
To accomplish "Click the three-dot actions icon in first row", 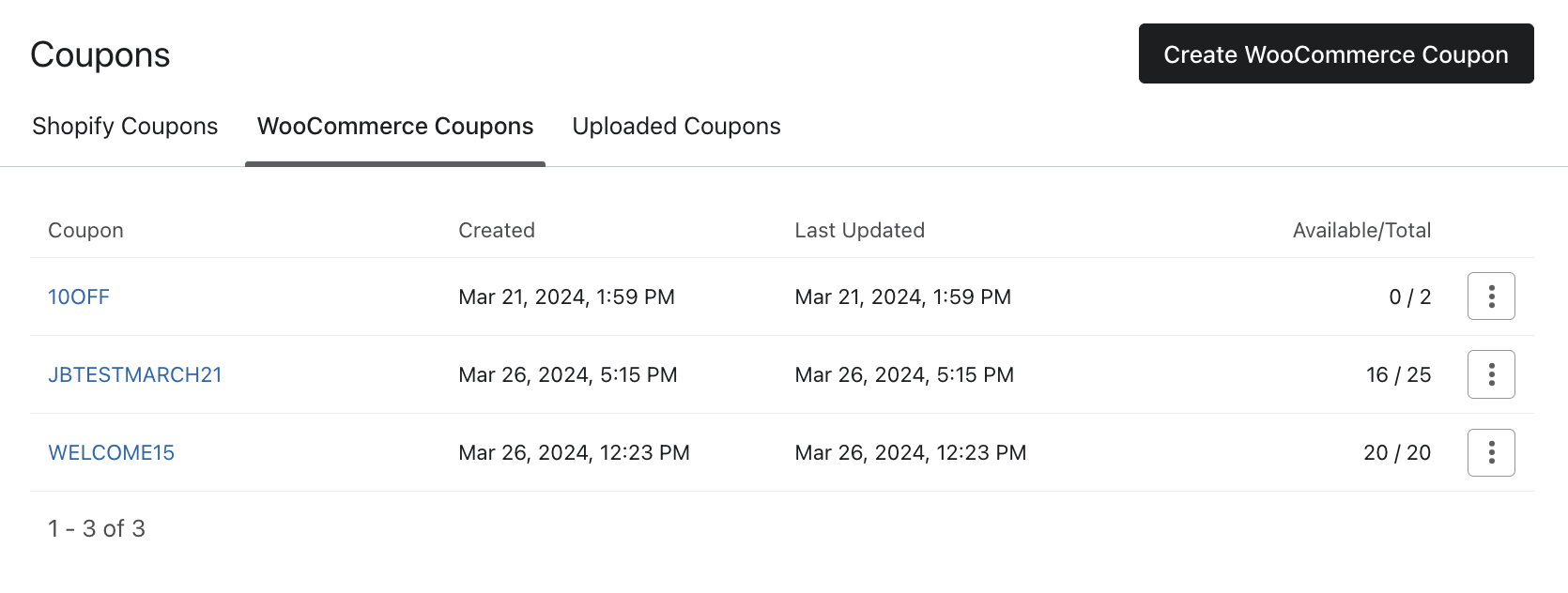I will coord(1491,296).
